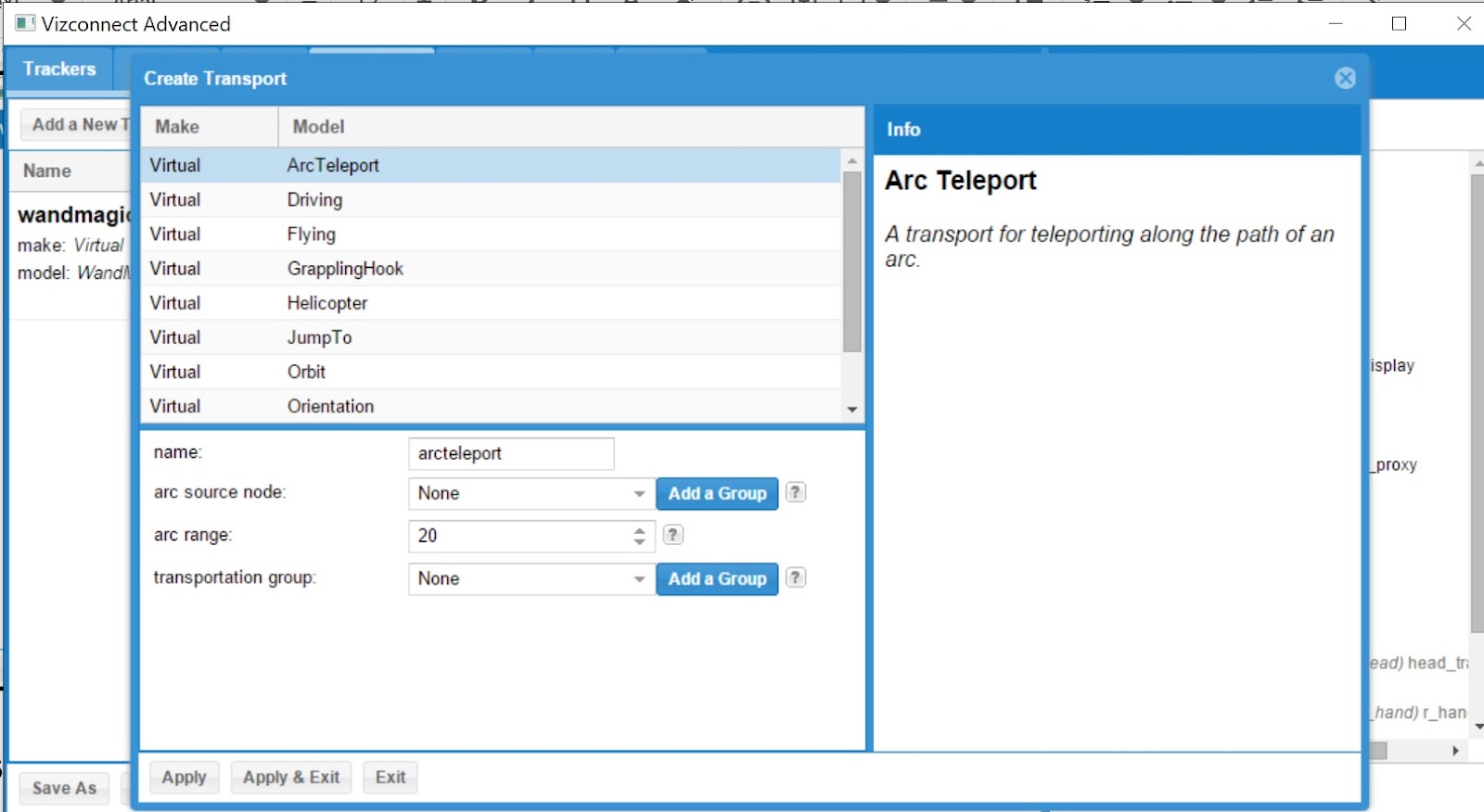Select the JumpTo model row
Viewport: 1484px width, 812px height.
(x=492, y=336)
